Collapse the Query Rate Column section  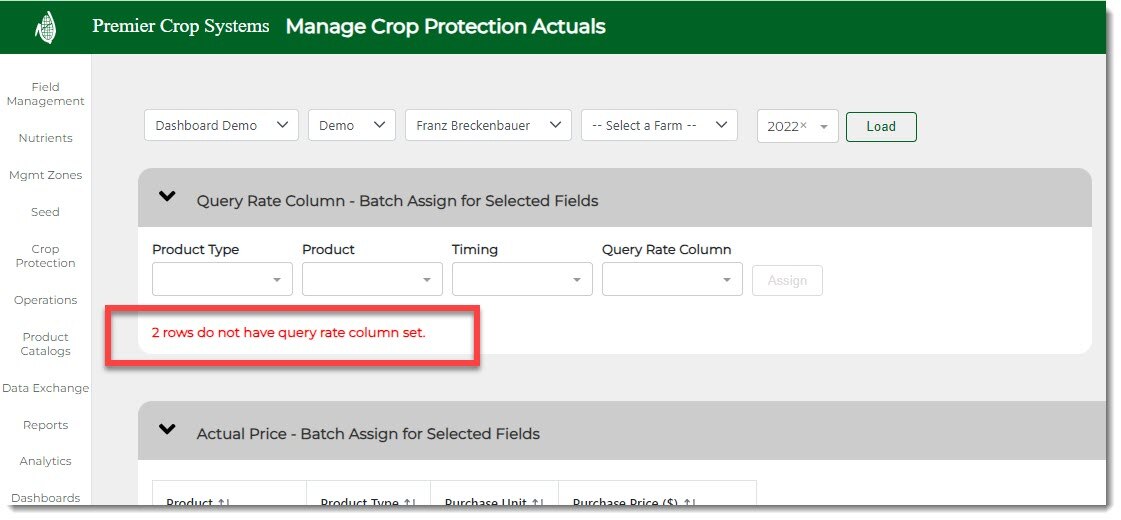click(x=167, y=198)
